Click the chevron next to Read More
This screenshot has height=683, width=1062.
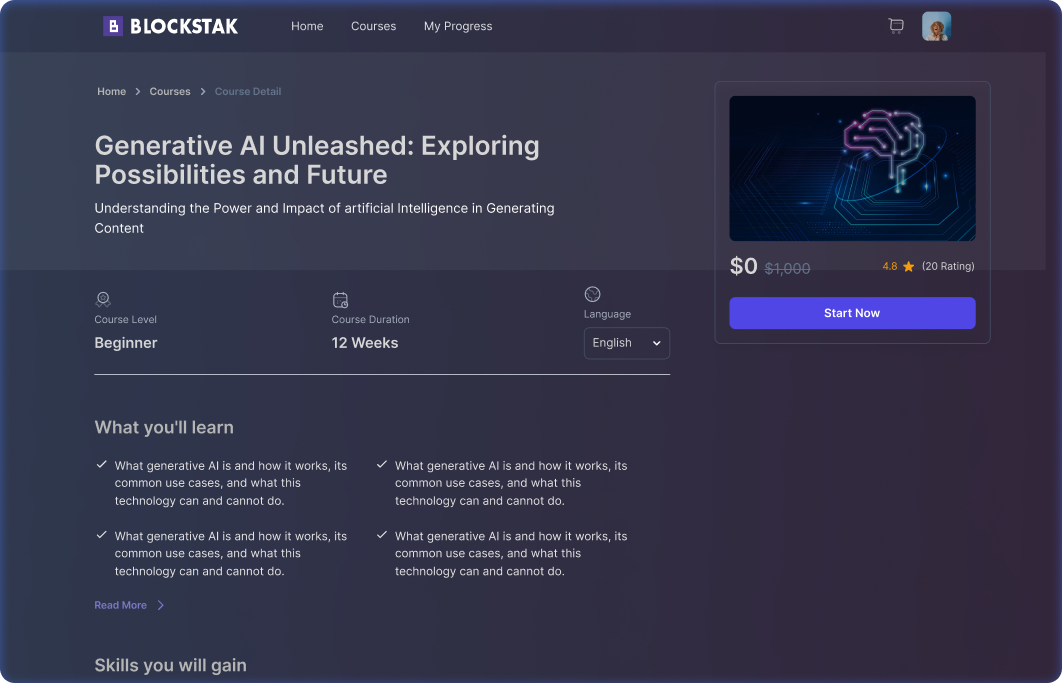point(161,605)
